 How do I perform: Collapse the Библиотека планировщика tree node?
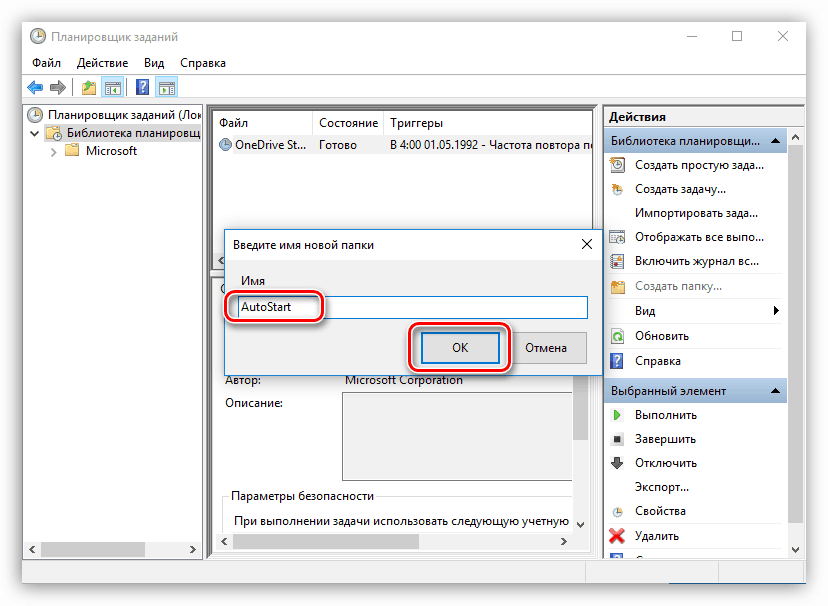coord(34,133)
